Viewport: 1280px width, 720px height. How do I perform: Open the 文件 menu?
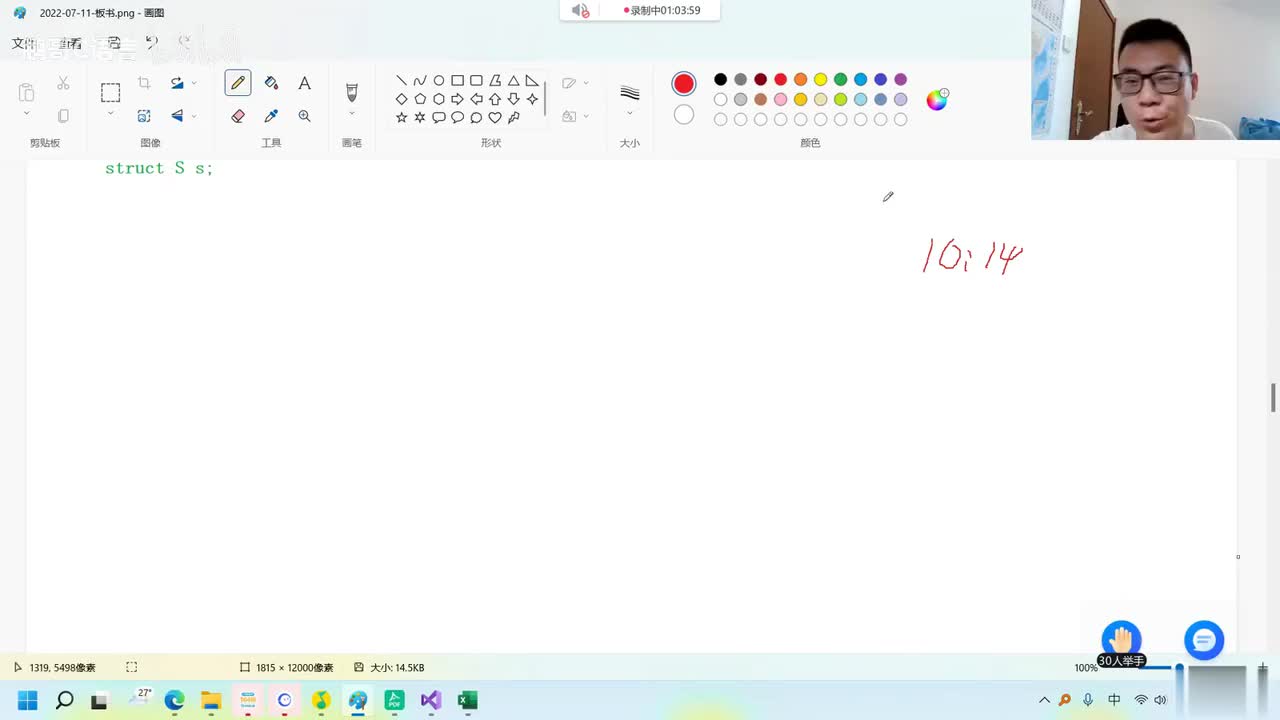(24, 43)
